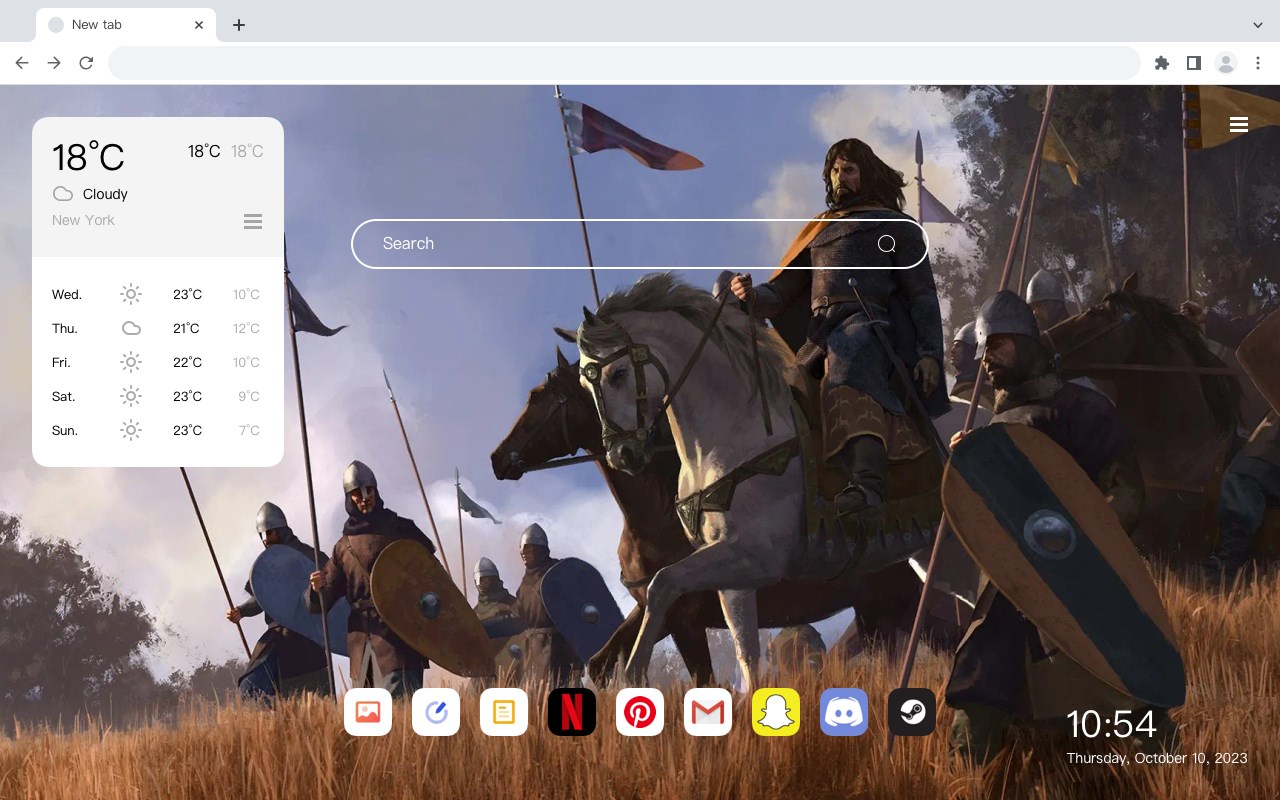Click the 7°C low for Sunday
The height and width of the screenshot is (800, 1280).
pyautogui.click(x=249, y=430)
